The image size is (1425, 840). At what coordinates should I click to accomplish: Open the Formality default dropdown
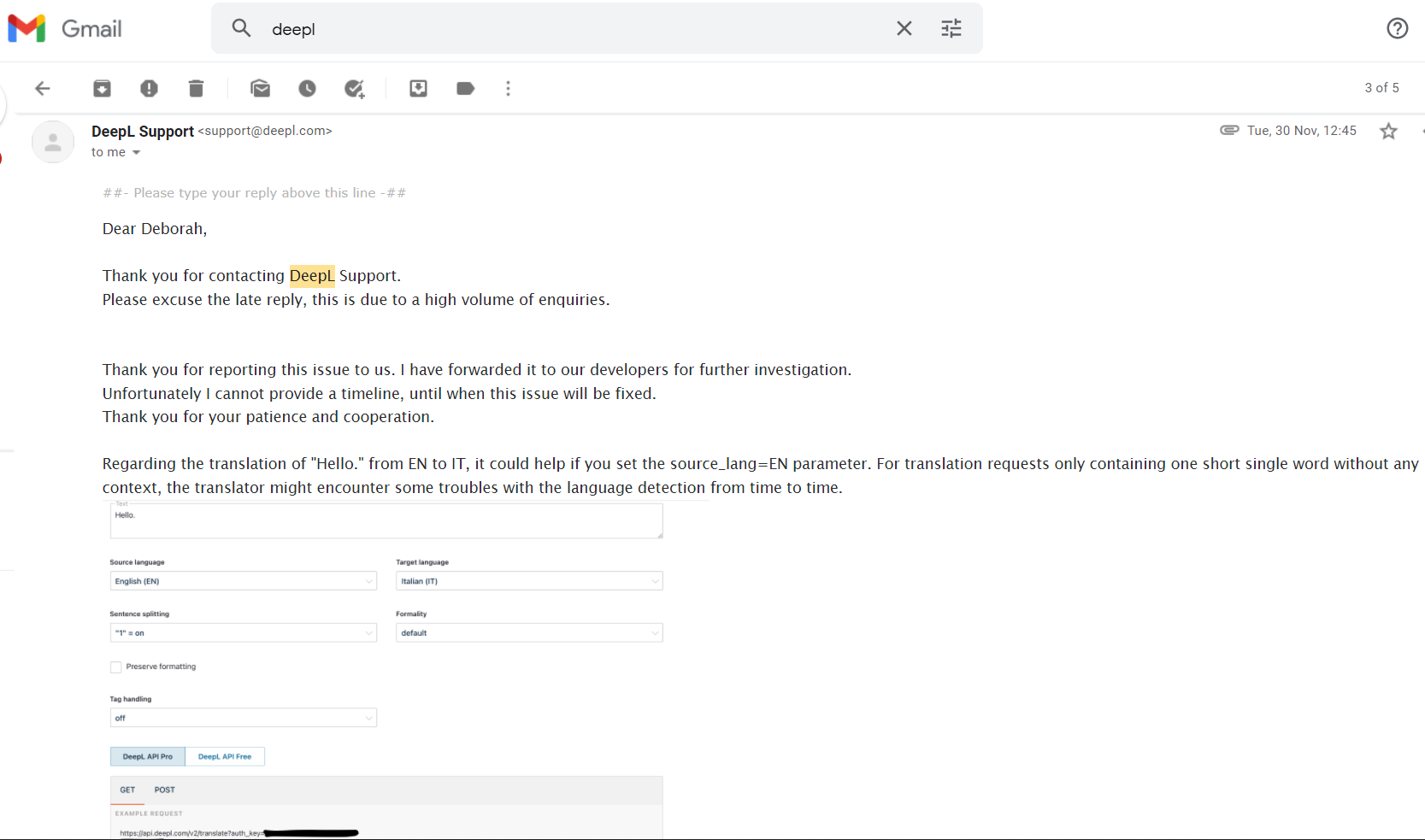[x=529, y=632]
